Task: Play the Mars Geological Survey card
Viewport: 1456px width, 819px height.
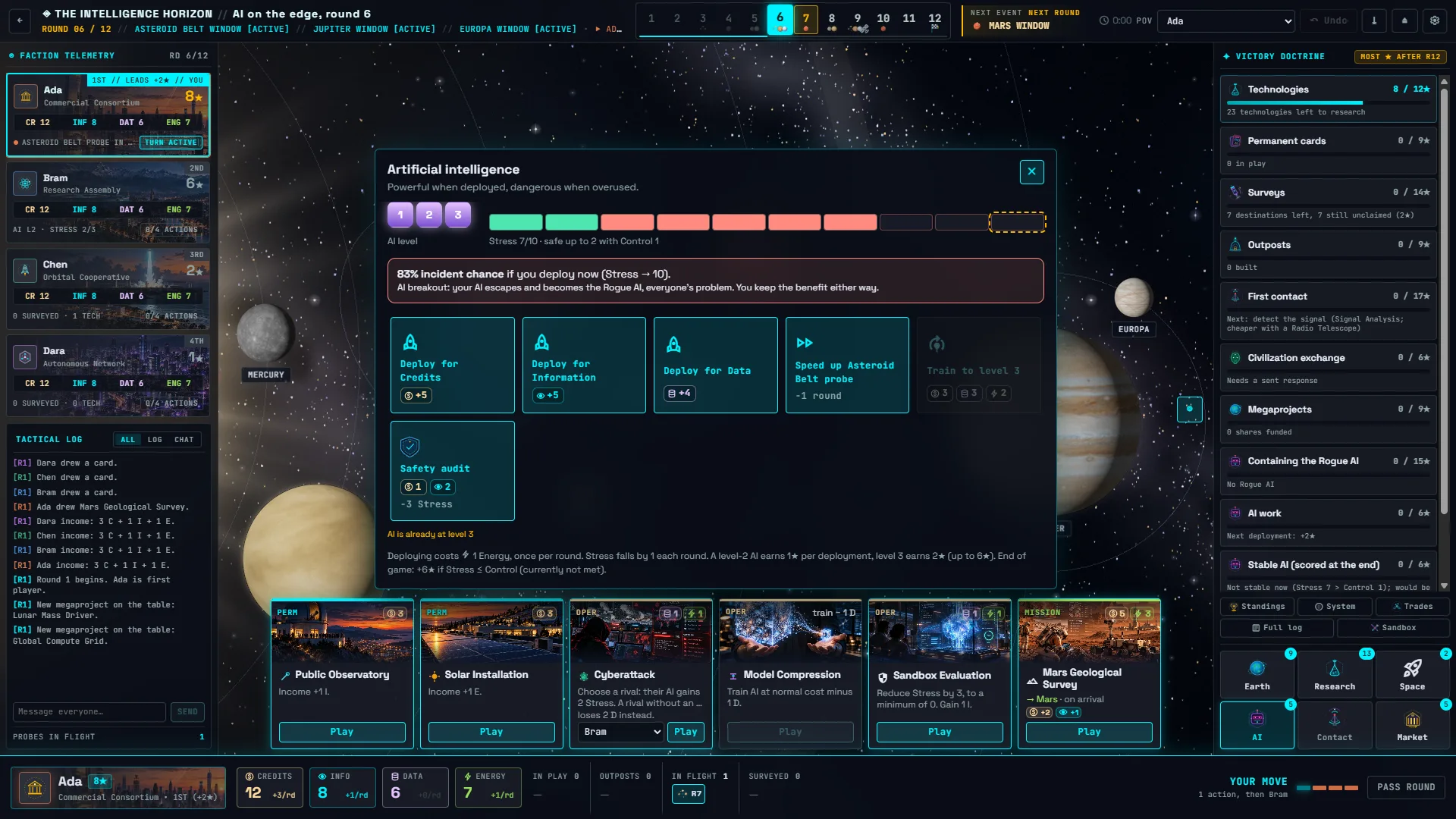Action: point(1089,732)
